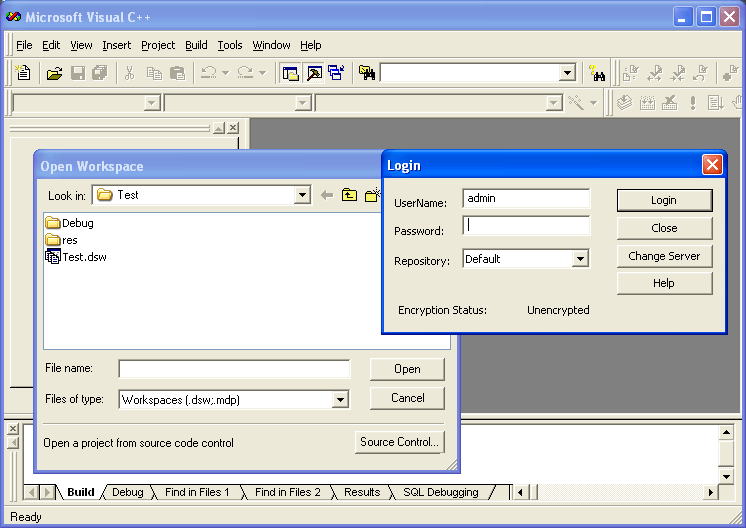Click the back arrow in Open Workspace
This screenshot has height=528, width=746.
coord(327,195)
